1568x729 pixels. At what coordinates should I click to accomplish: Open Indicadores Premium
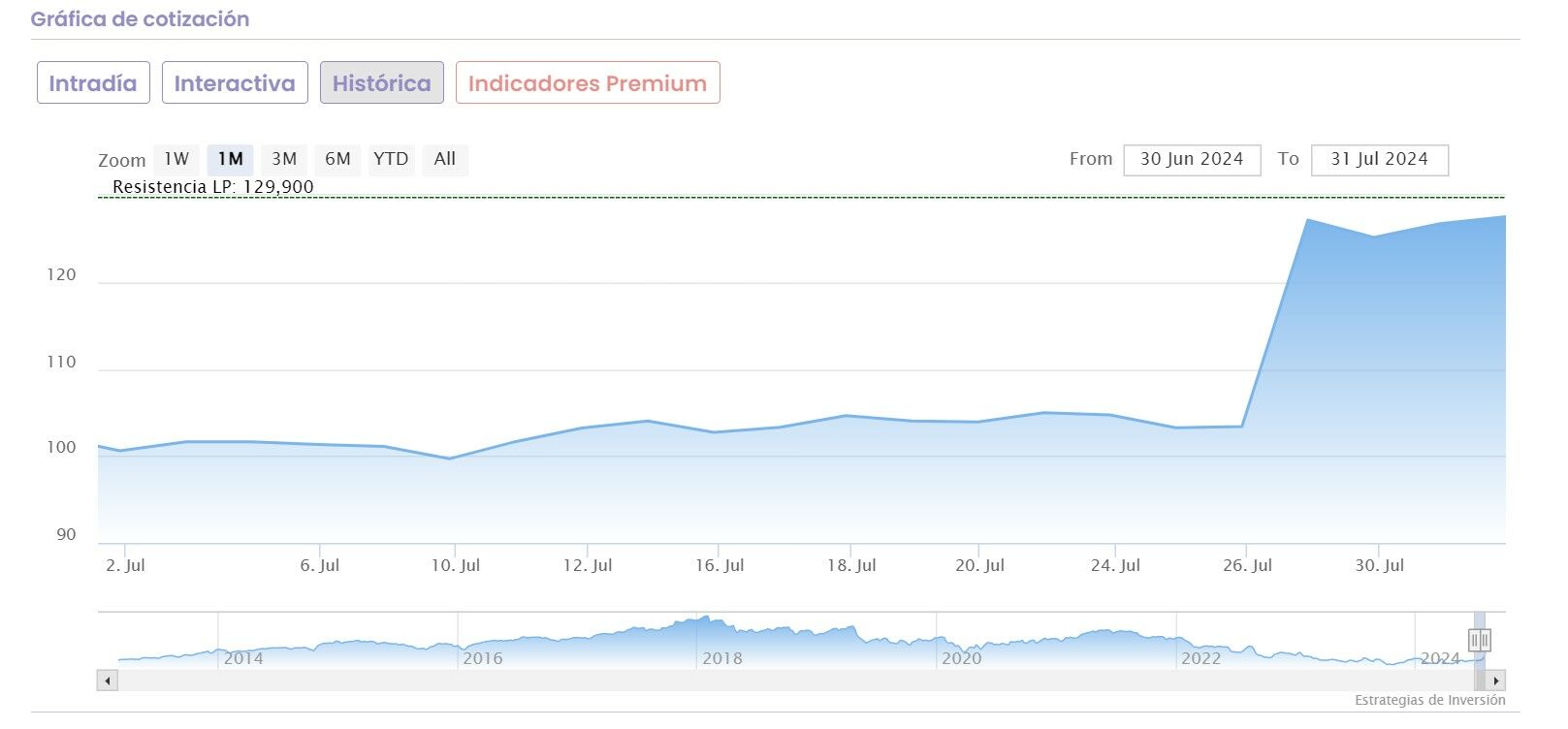[588, 83]
